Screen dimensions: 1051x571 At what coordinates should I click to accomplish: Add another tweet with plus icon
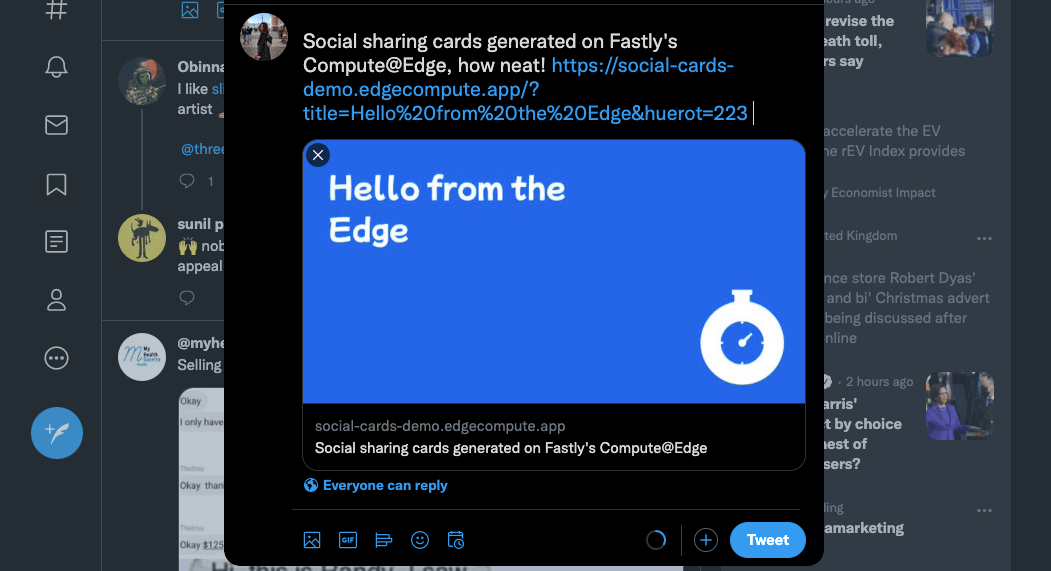tap(706, 540)
